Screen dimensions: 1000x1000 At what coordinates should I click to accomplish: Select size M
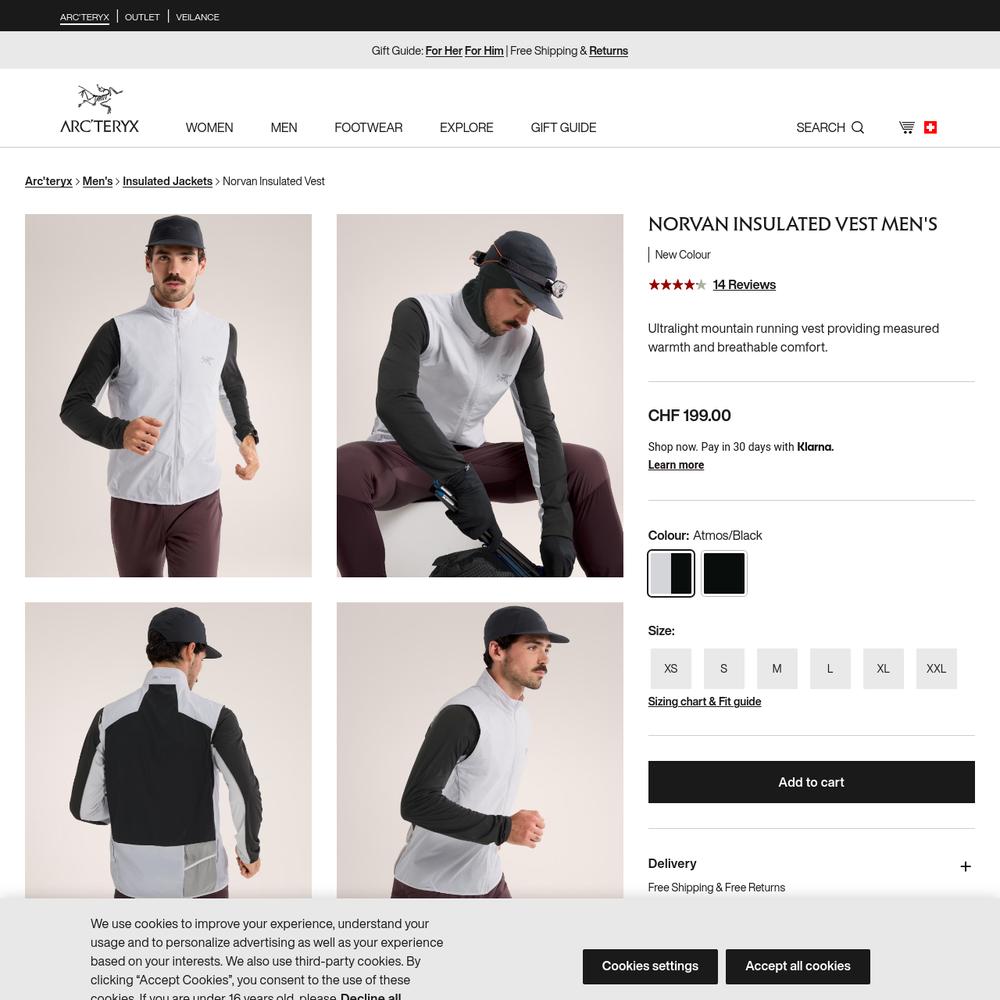point(777,668)
